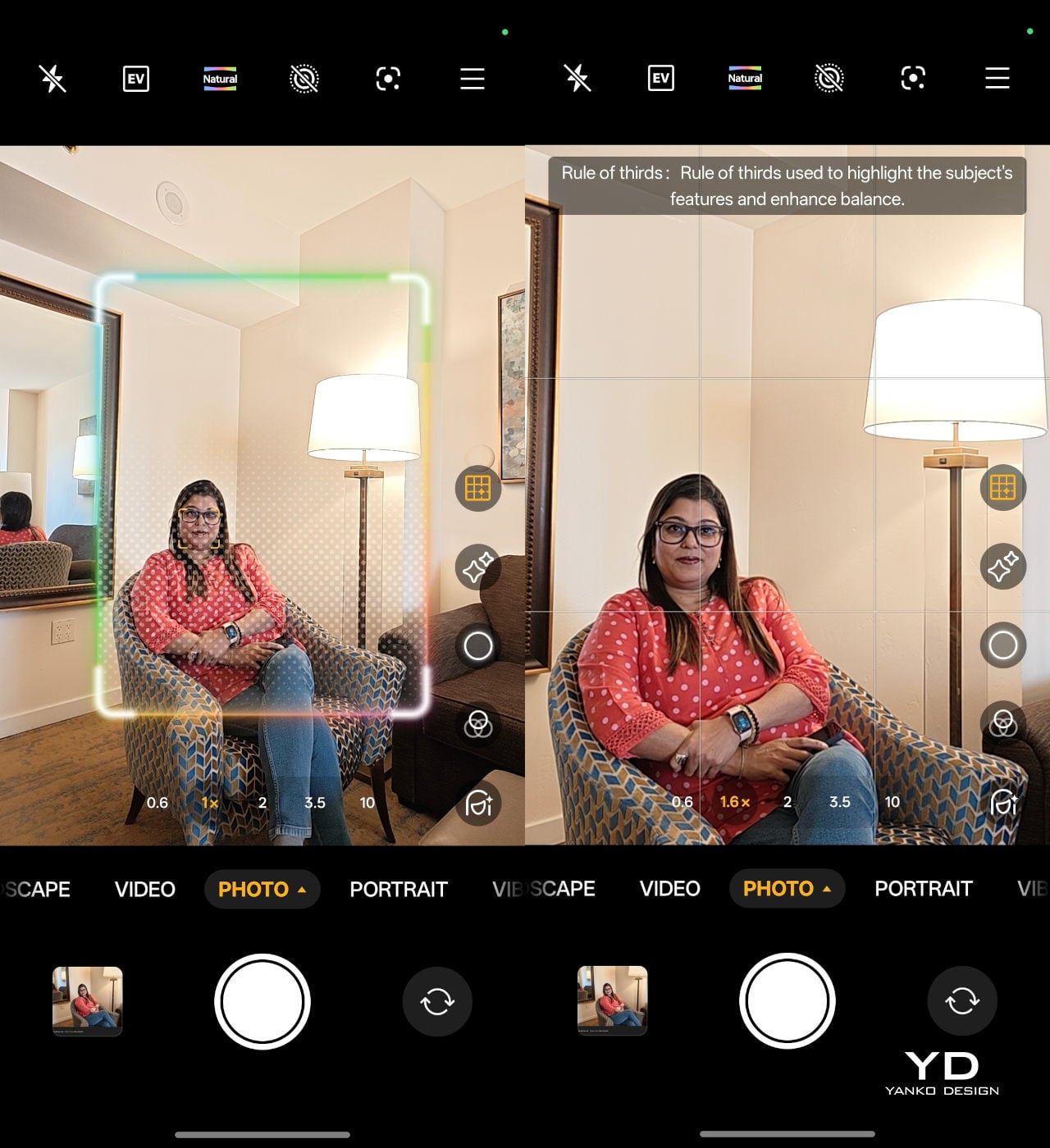Switch to the PORTRAIT mode on the left screen

(399, 889)
